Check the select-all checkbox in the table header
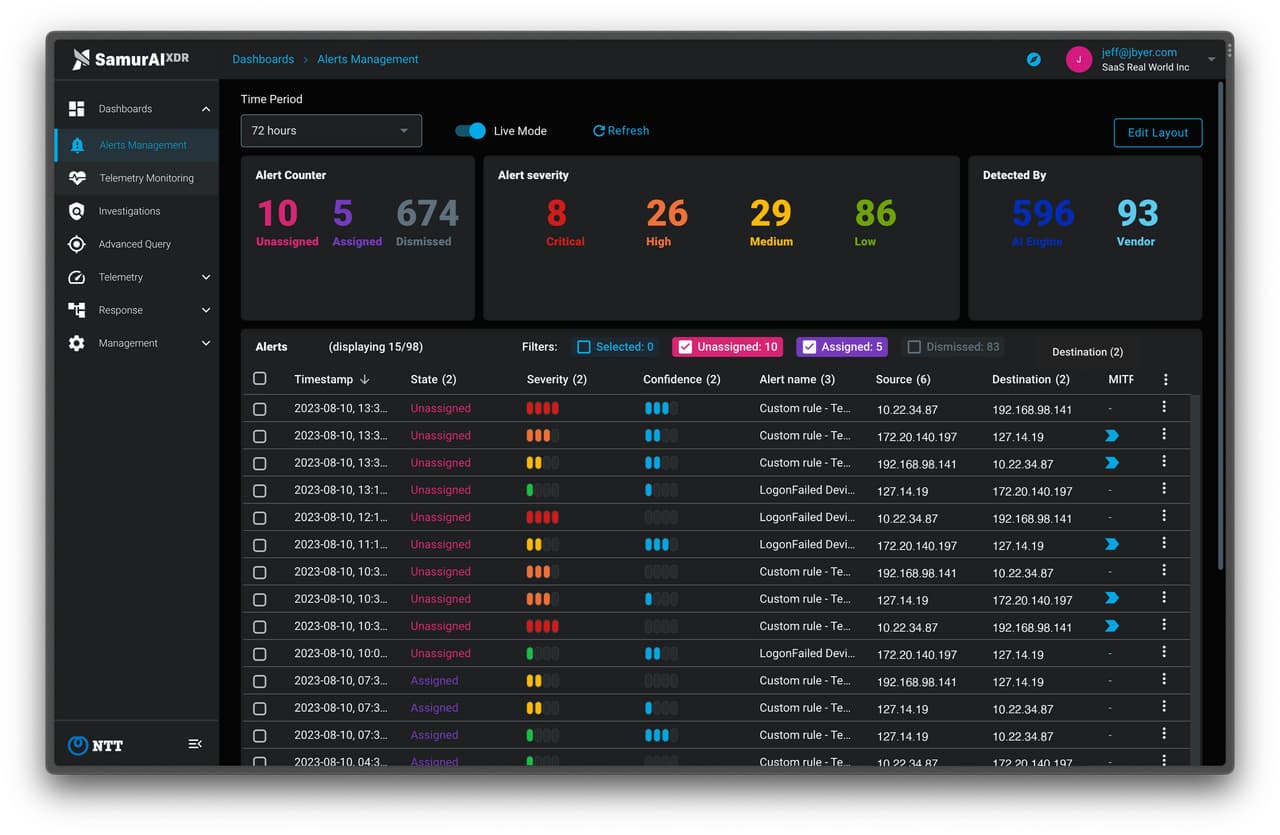 (x=260, y=379)
